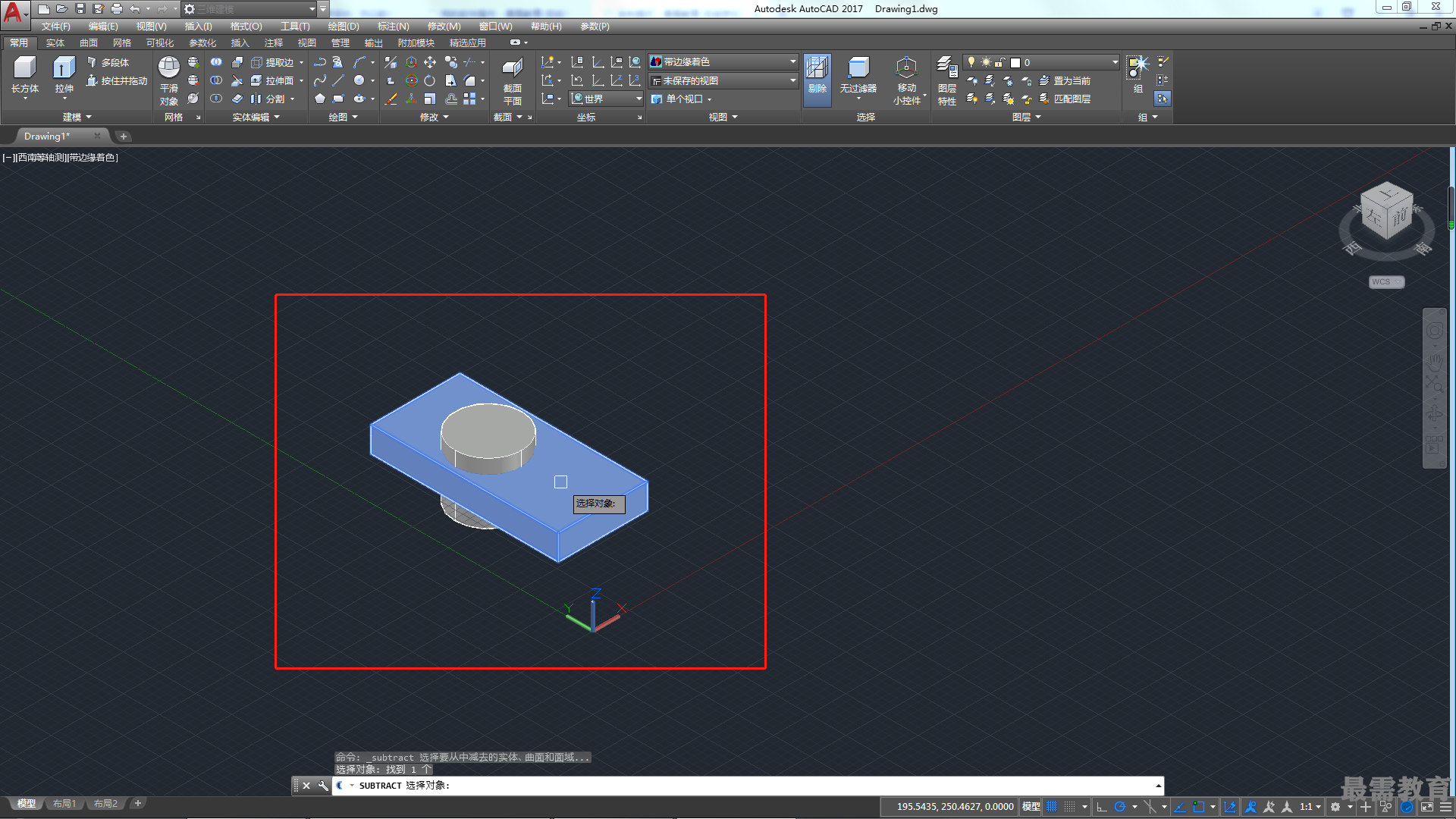Expand the Solid Editing (实体编辑) panel

click(x=256, y=117)
